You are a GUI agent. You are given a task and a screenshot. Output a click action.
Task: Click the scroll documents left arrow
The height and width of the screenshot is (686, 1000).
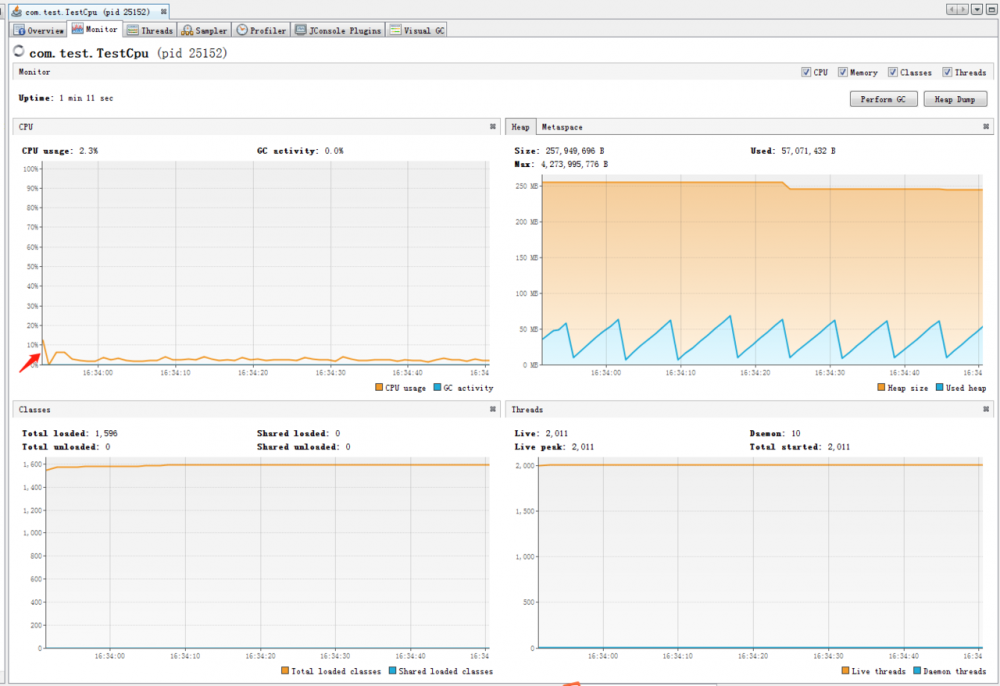[952, 10]
